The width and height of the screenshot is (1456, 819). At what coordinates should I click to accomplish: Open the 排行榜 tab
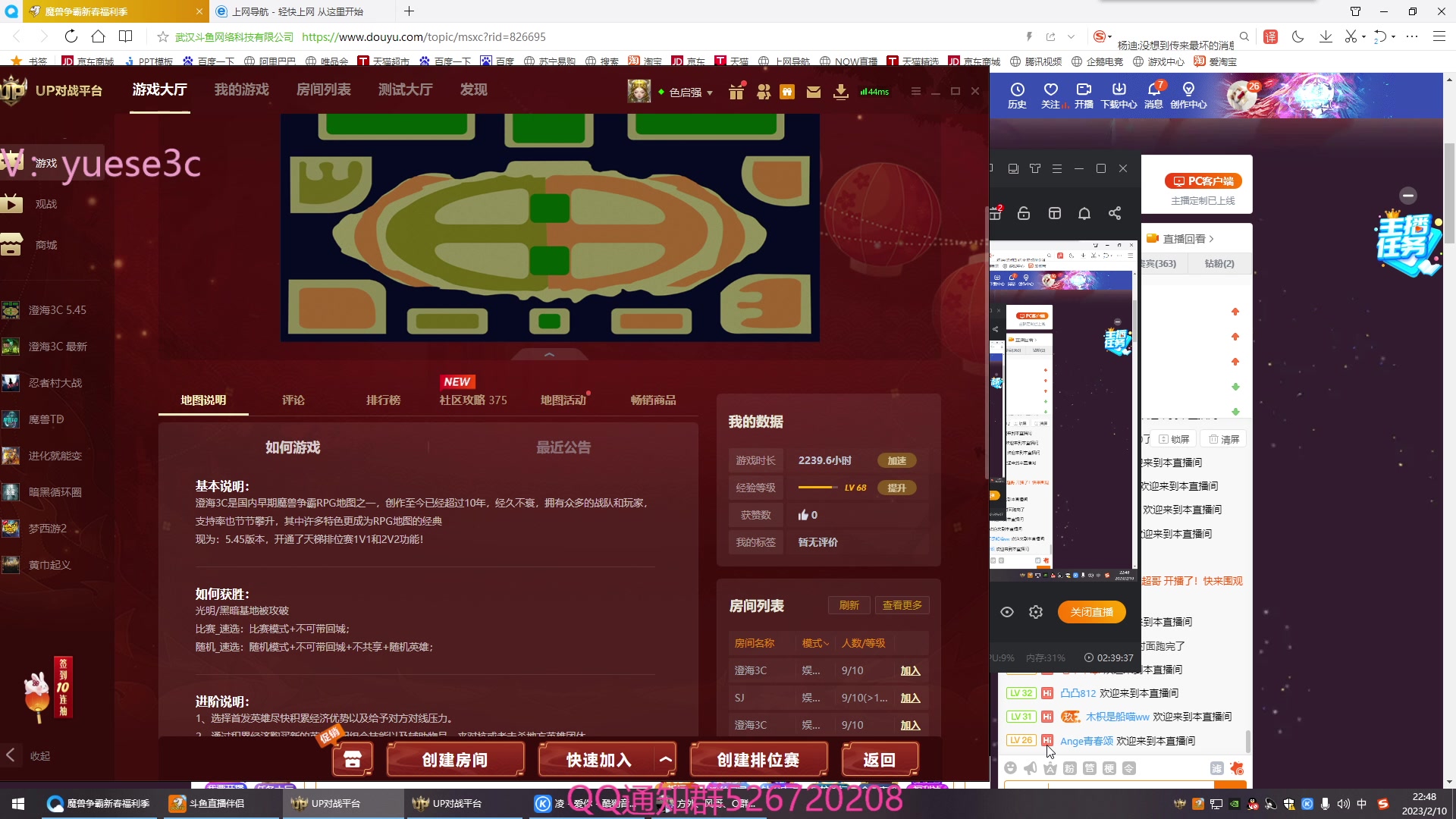(x=383, y=400)
